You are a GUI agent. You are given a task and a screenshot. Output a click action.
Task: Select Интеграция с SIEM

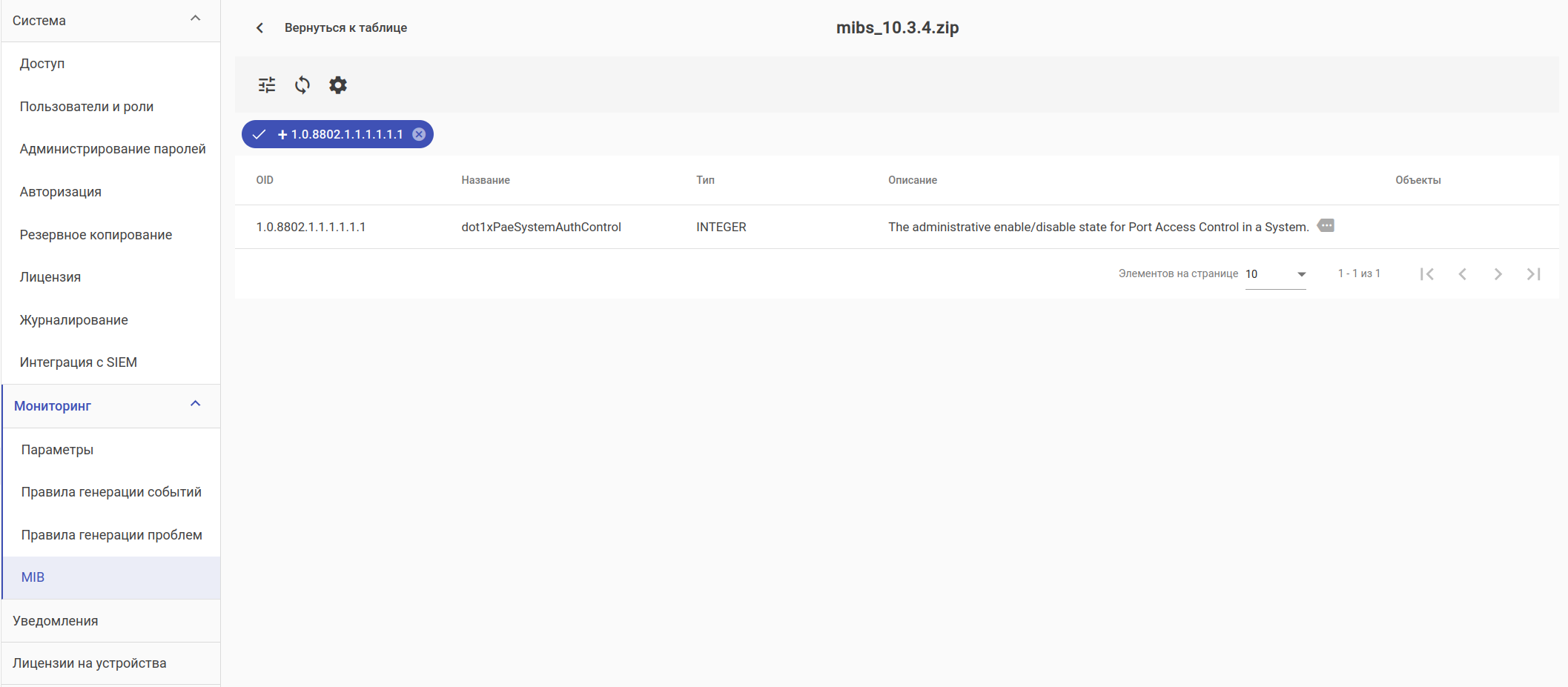(111, 362)
